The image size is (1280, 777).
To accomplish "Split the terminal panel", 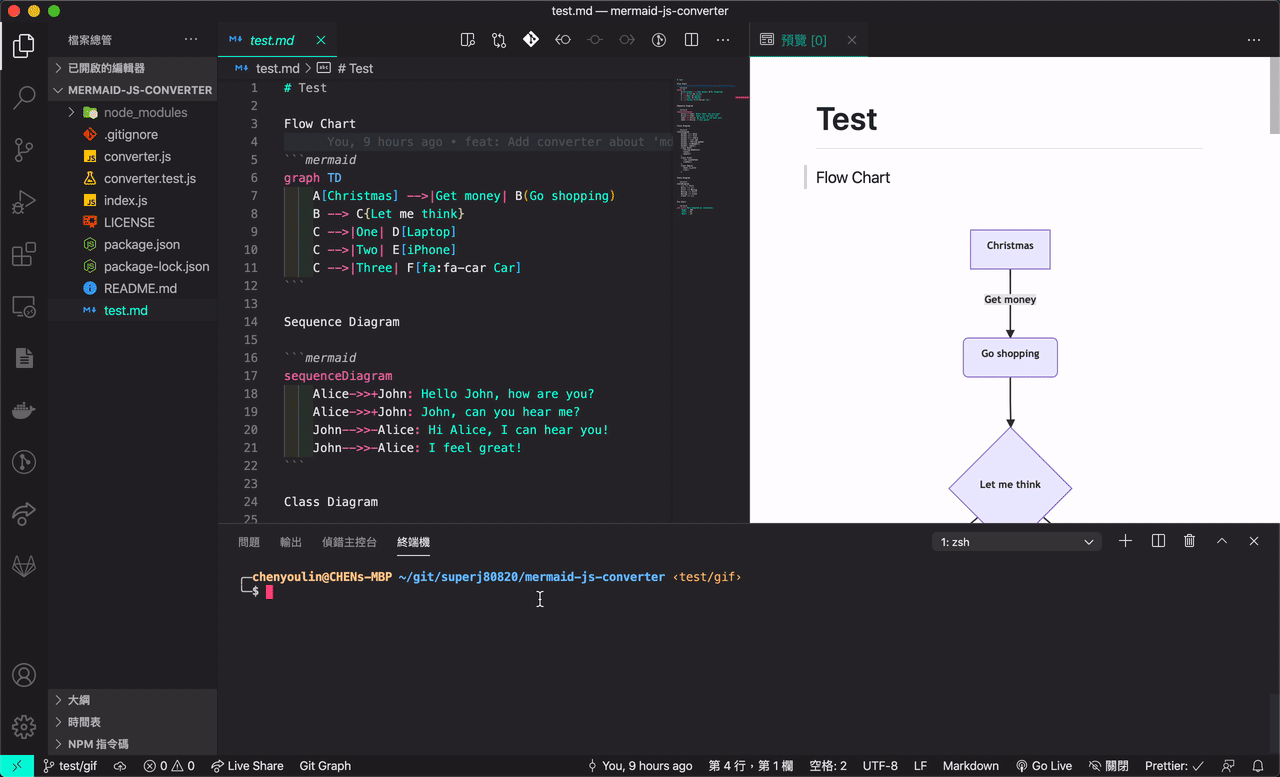I will [1158, 541].
